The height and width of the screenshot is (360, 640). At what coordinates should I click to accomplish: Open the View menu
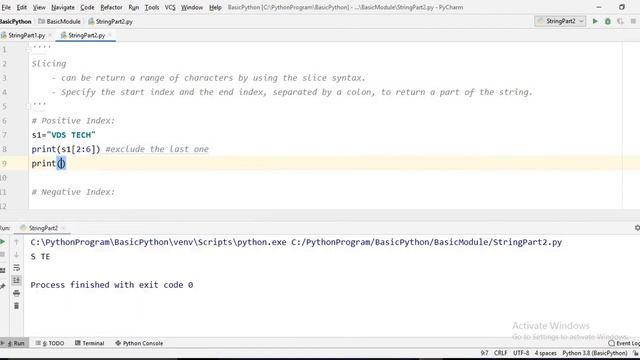(39, 7)
